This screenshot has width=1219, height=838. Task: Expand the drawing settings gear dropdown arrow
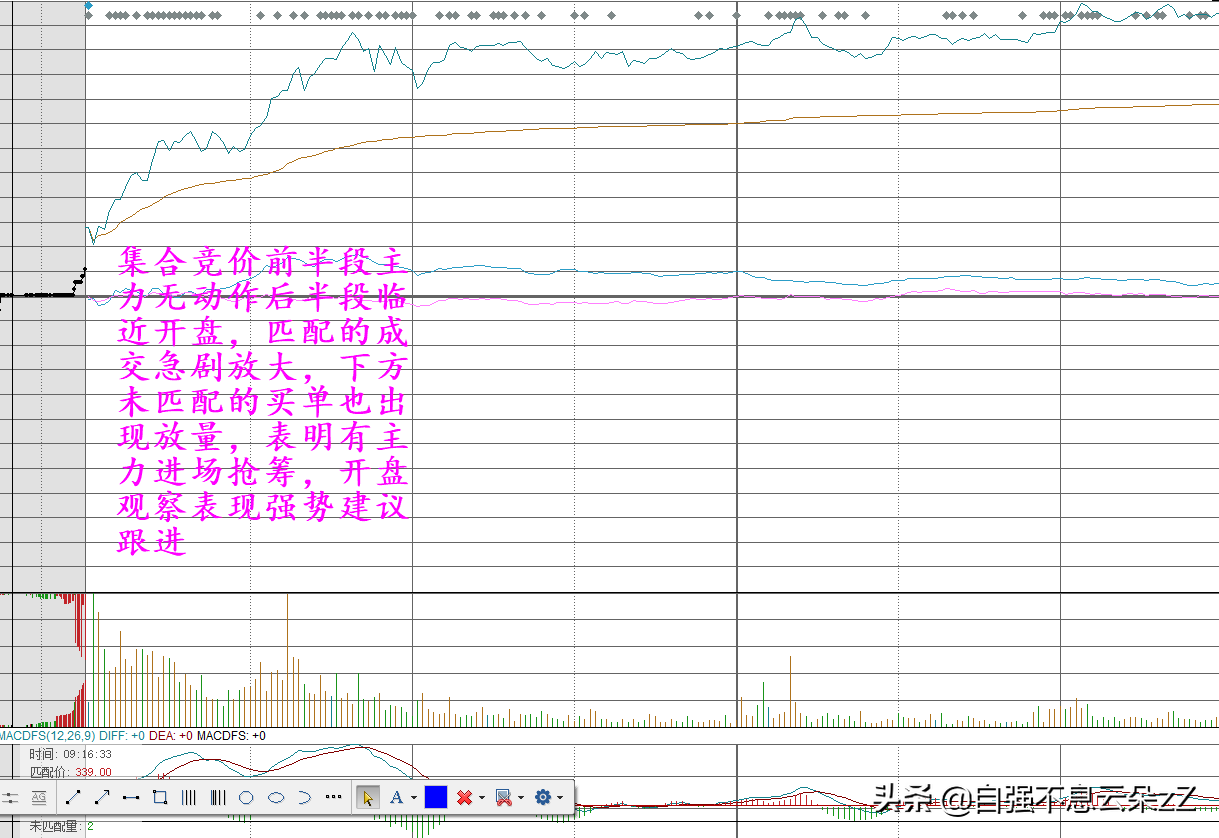561,798
